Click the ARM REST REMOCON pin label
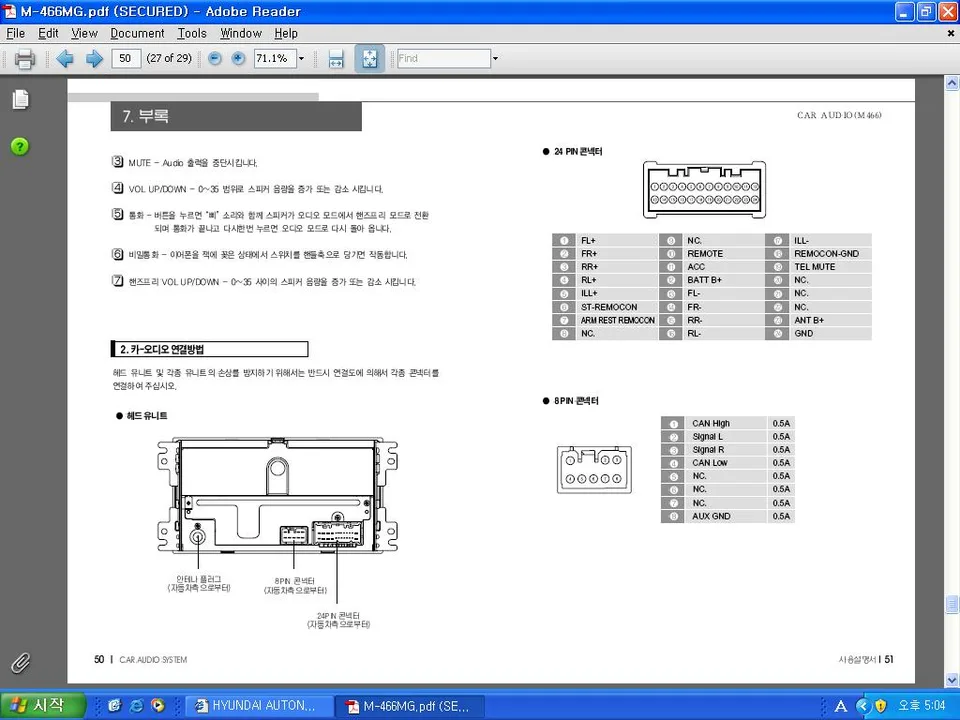 pyautogui.click(x=618, y=320)
